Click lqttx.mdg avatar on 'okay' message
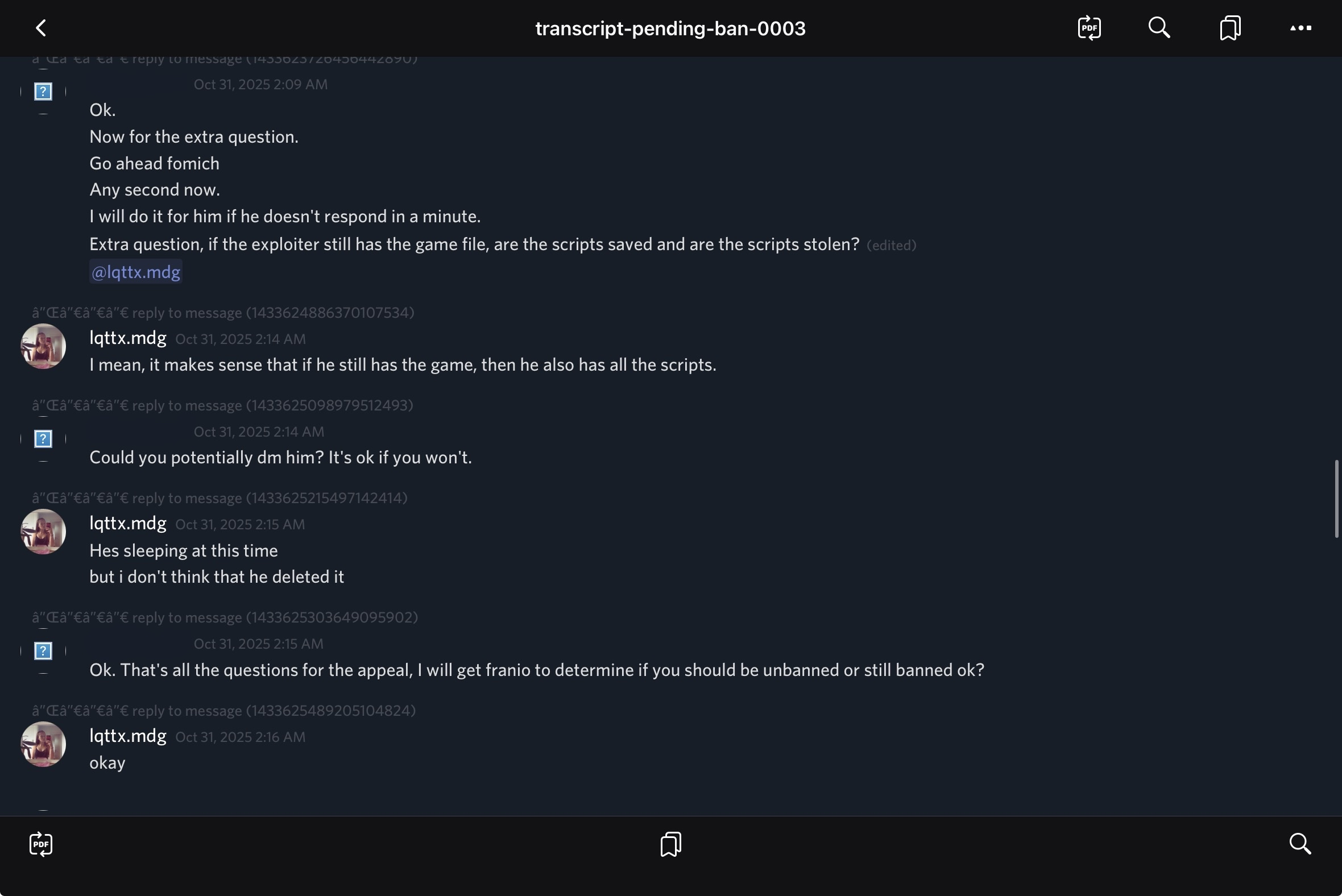The image size is (1342, 896). [x=43, y=744]
